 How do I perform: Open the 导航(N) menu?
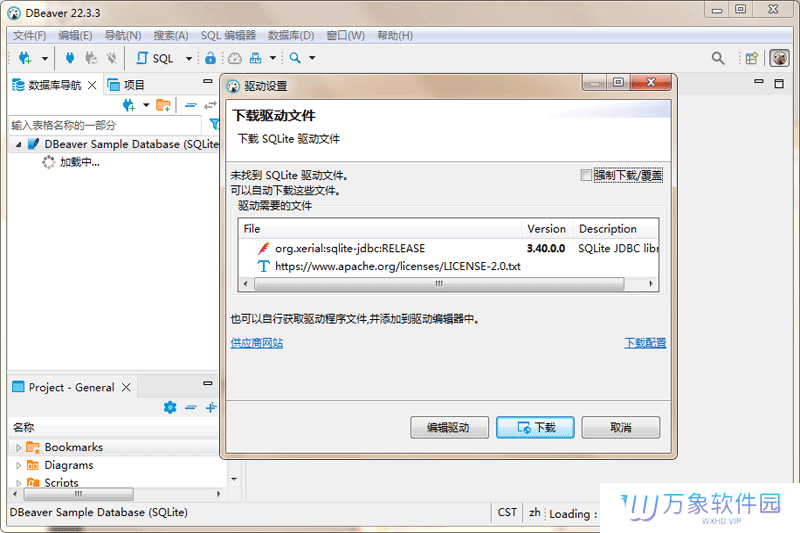coord(122,35)
